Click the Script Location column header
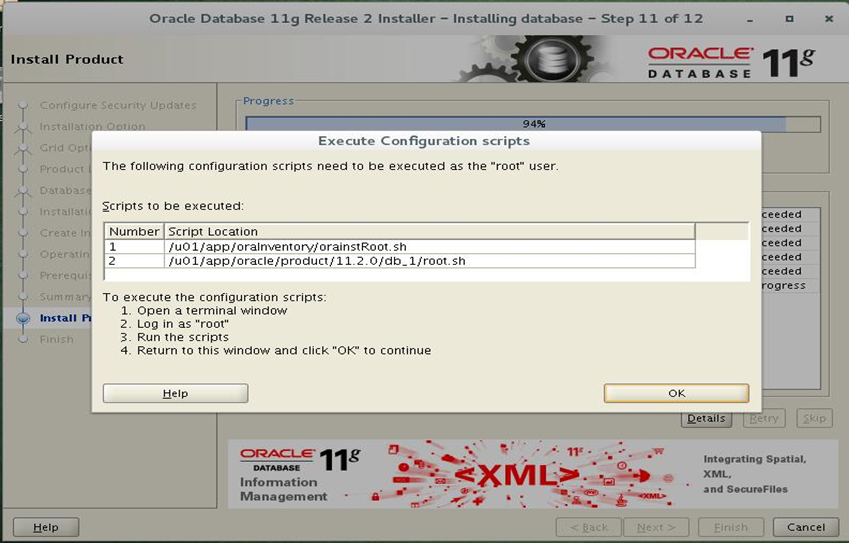 tap(429, 231)
